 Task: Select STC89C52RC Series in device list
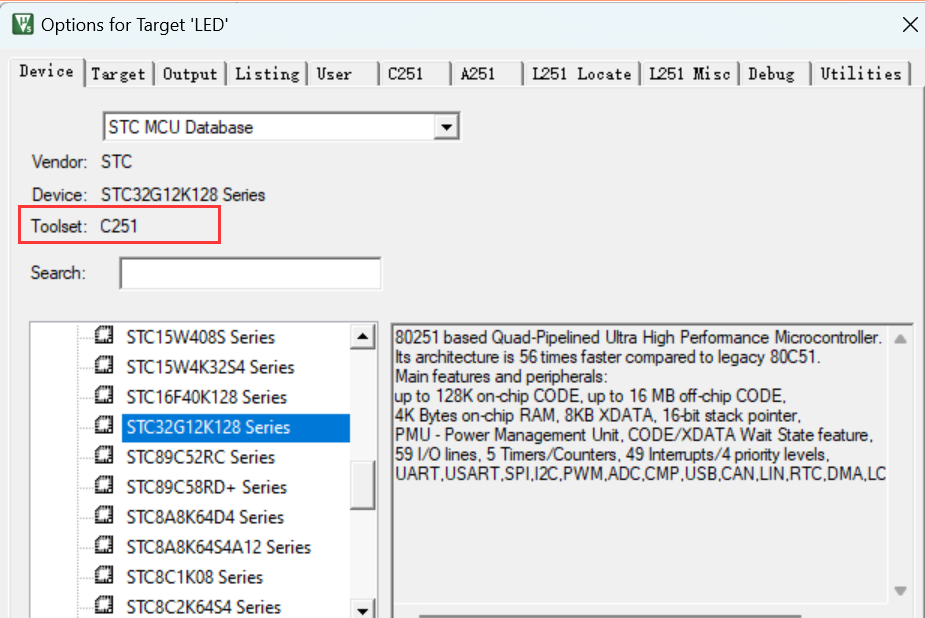coord(201,458)
